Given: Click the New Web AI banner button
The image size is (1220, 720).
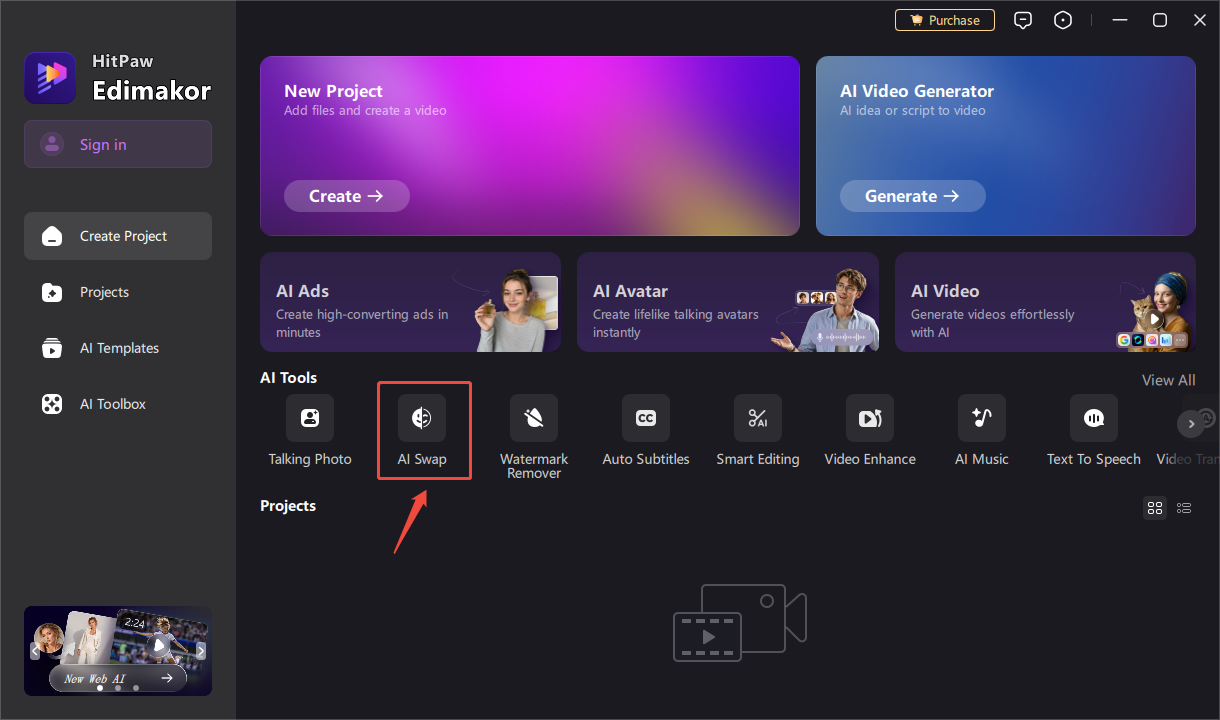Looking at the screenshot, I should [x=118, y=678].
